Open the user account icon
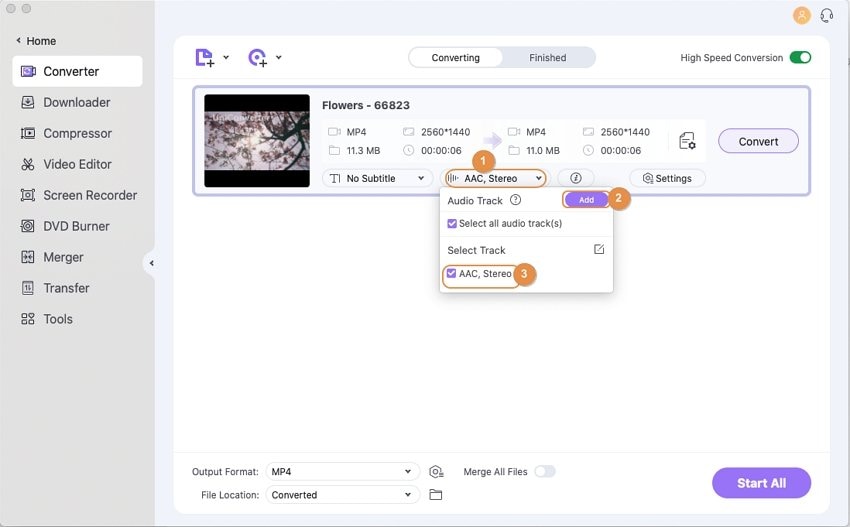850x527 pixels. tap(802, 15)
